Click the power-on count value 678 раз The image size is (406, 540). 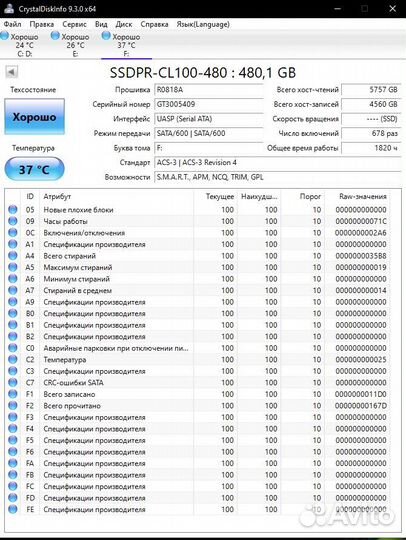[x=371, y=134]
